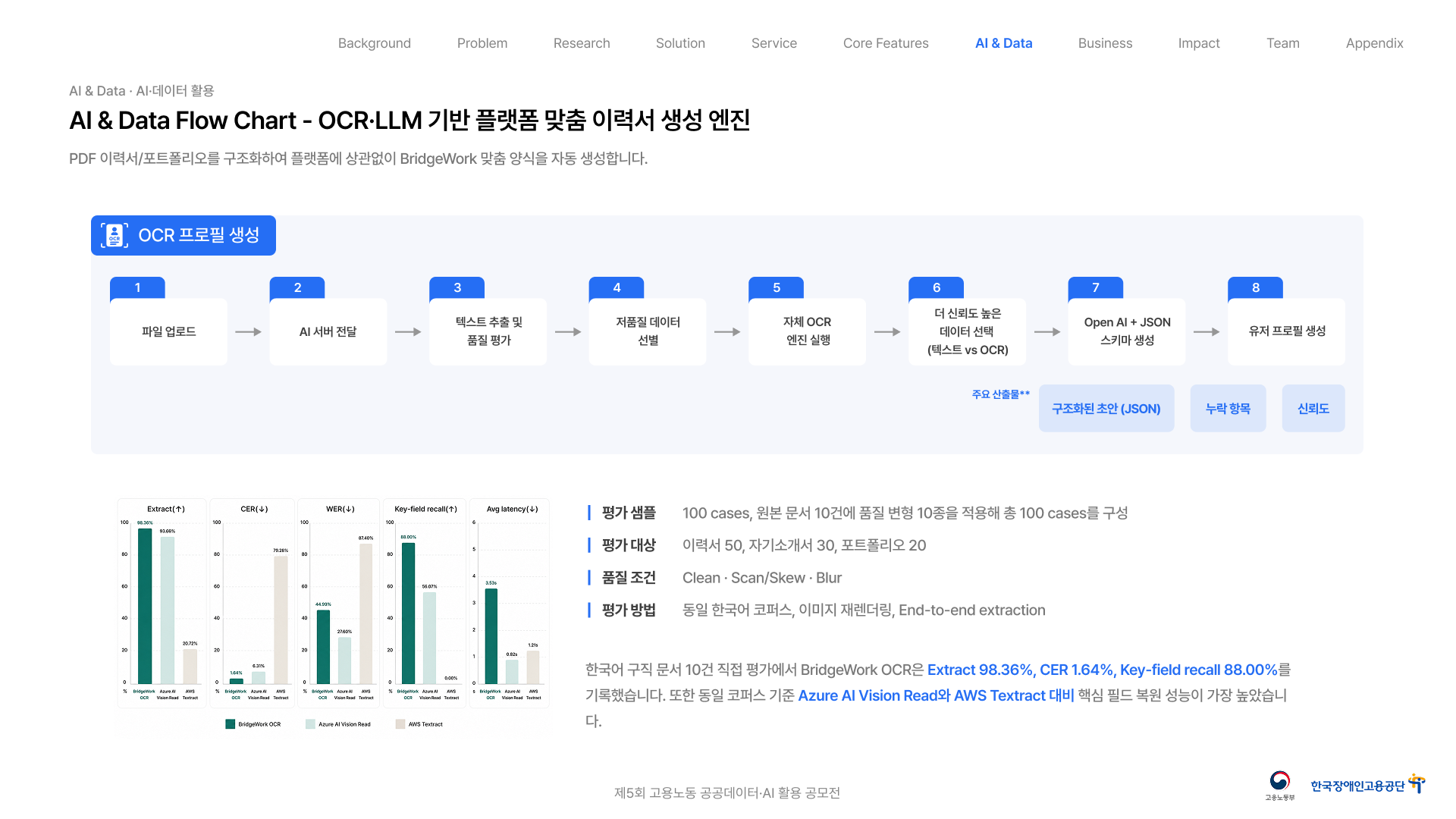Image resolution: width=1456 pixels, height=819 pixels.
Task: Click the 주요 산출물** label
Action: pyautogui.click(x=1001, y=394)
